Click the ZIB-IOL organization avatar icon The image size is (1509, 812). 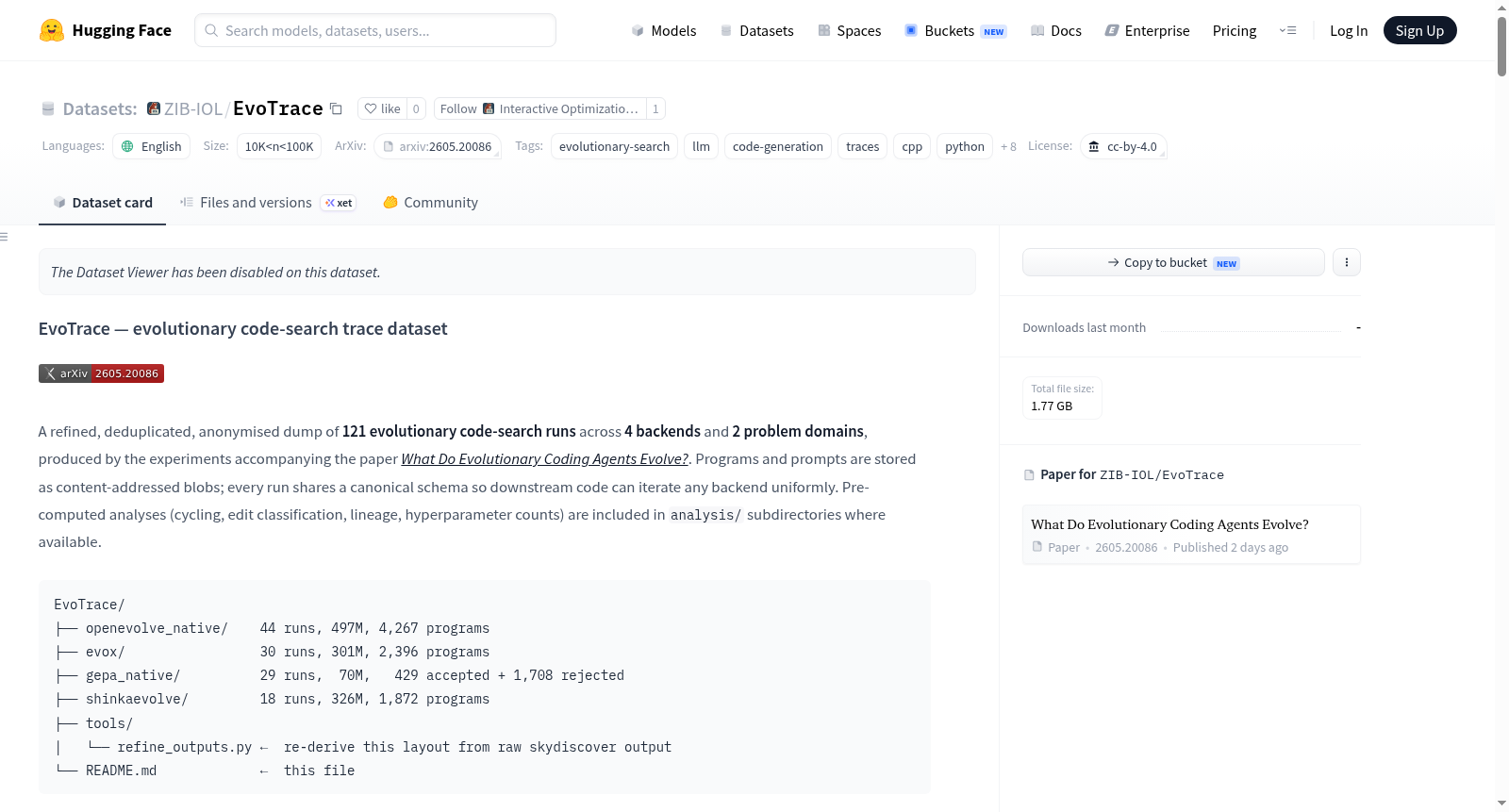[x=154, y=108]
